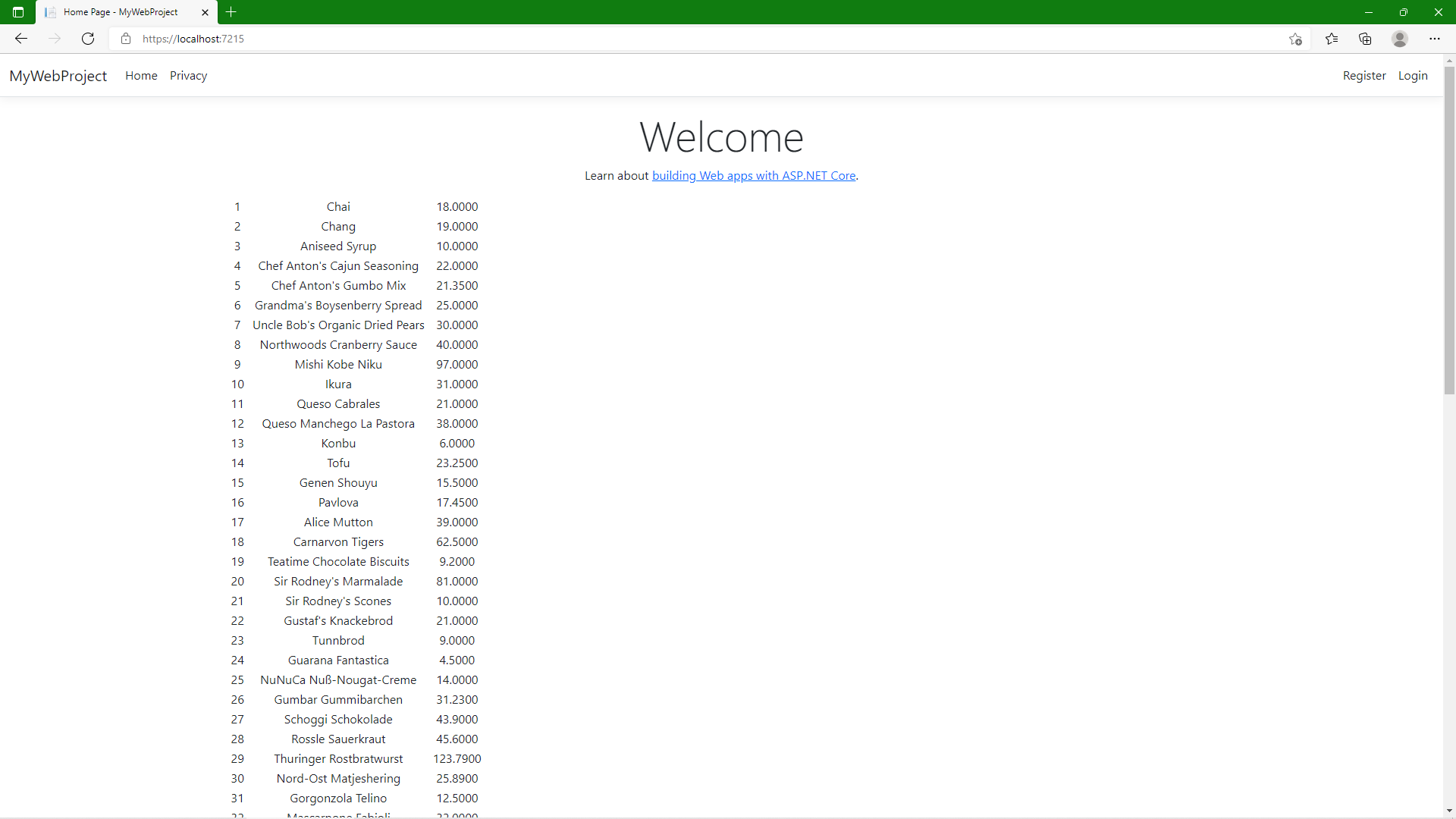Click the browser back arrow
The width and height of the screenshot is (1456, 819).
pyautogui.click(x=21, y=39)
